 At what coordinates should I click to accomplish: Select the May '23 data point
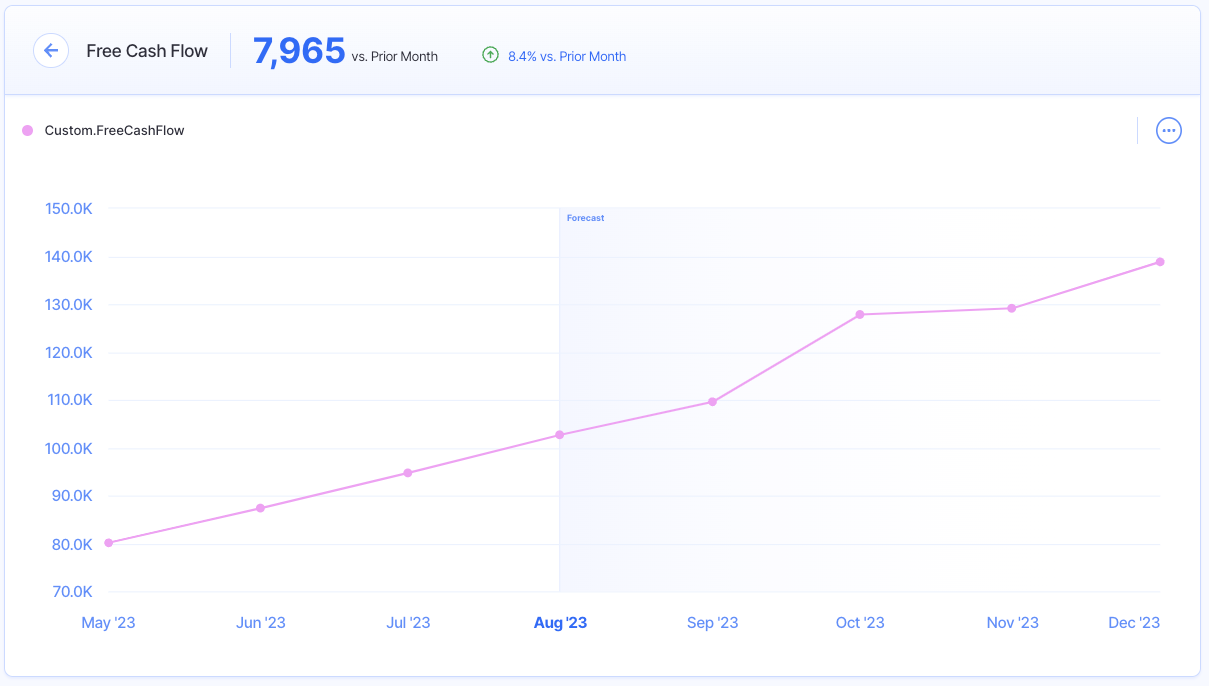coord(109,543)
